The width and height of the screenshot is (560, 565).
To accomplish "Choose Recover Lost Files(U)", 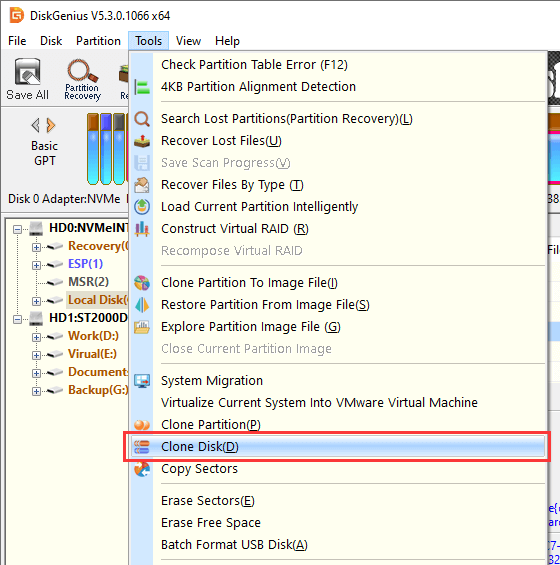I will (x=338, y=141).
